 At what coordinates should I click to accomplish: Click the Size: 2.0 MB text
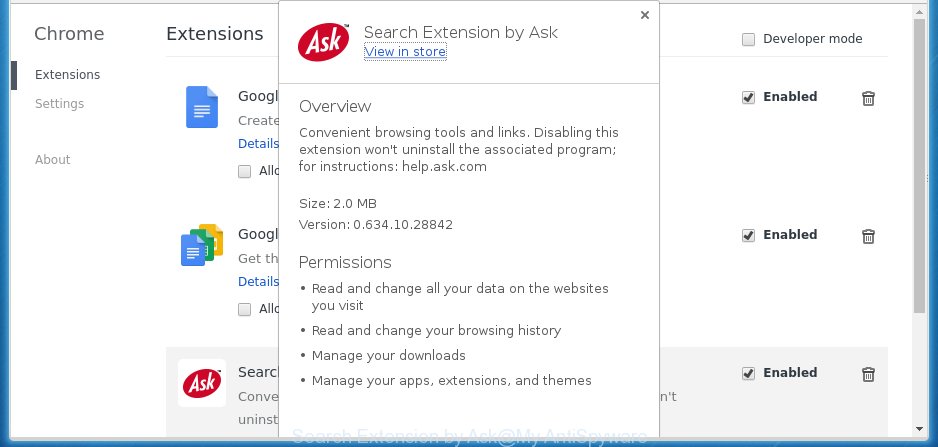337,204
